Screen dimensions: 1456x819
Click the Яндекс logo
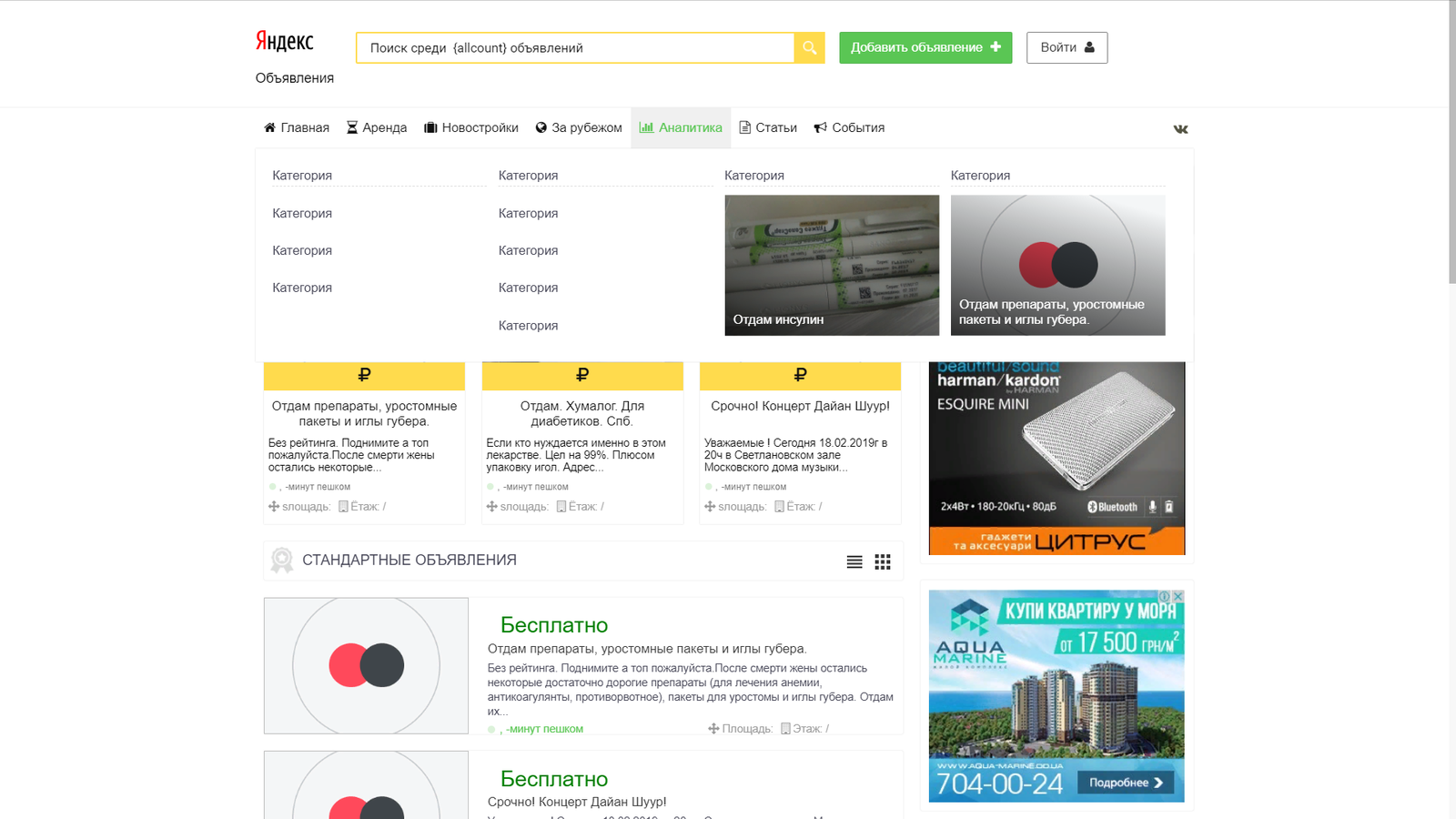coord(284,41)
